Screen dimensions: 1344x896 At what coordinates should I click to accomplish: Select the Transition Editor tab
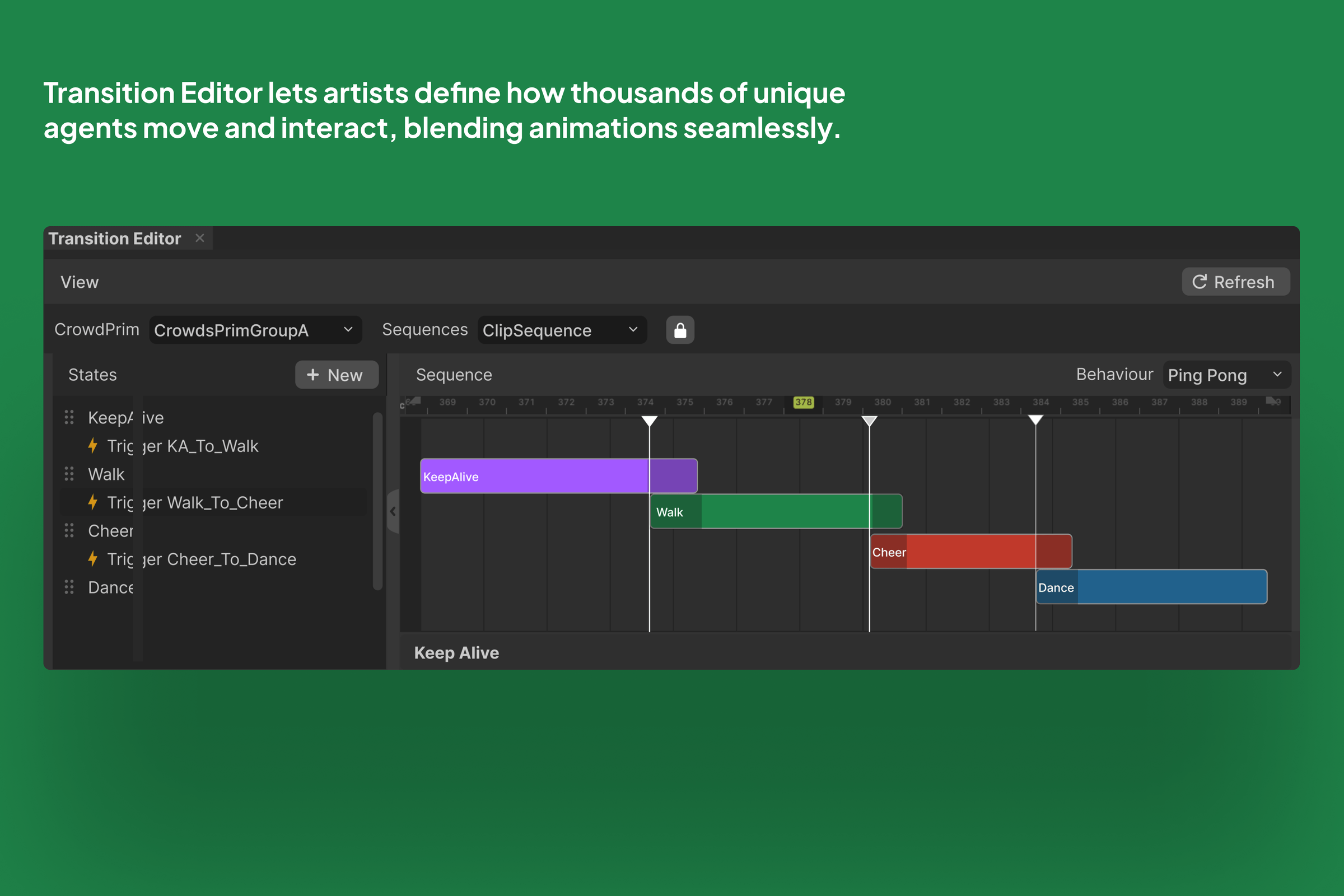(x=114, y=239)
